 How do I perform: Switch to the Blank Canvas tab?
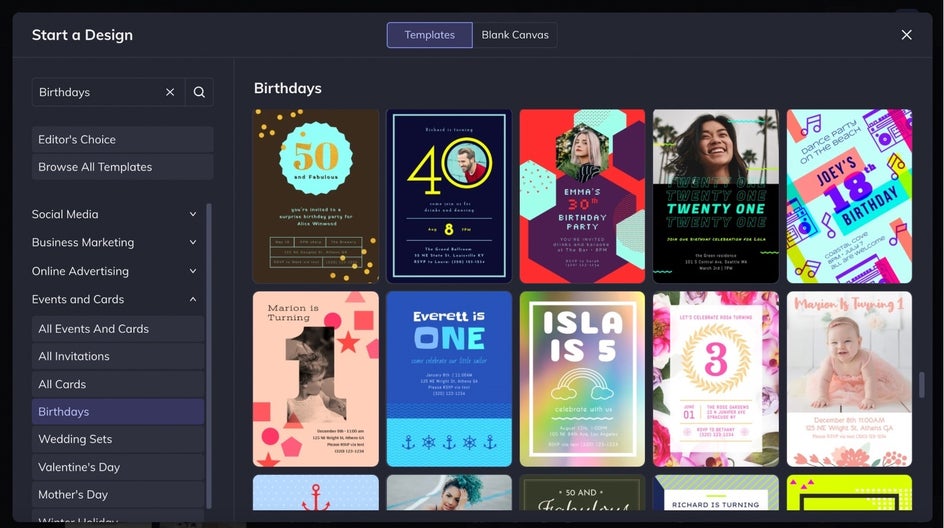(514, 35)
